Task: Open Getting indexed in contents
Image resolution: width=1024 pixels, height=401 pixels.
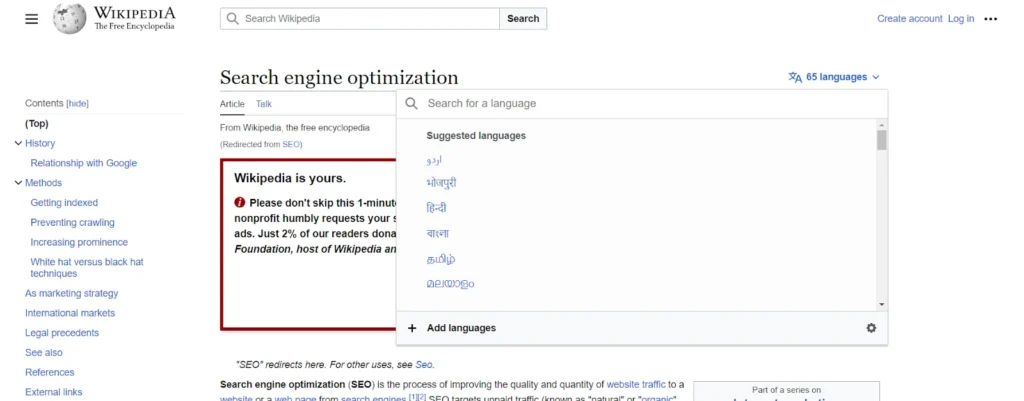Action: point(64,202)
